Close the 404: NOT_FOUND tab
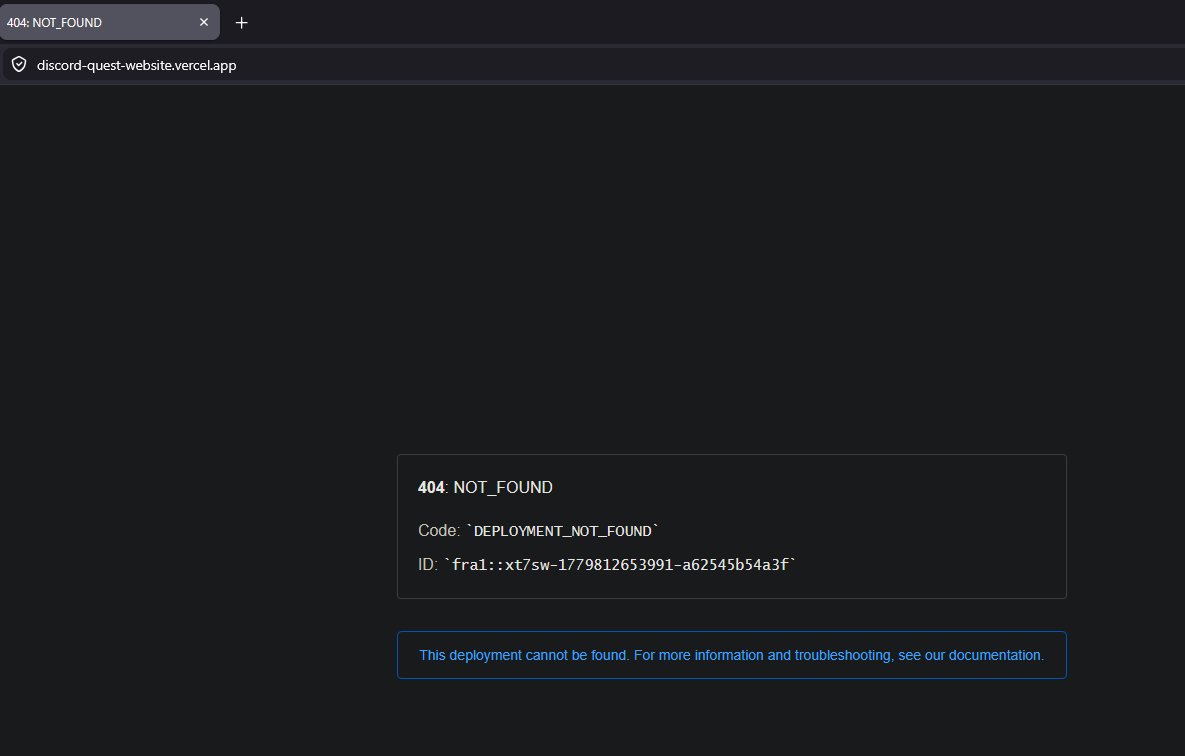The width and height of the screenshot is (1185, 756). point(203,23)
